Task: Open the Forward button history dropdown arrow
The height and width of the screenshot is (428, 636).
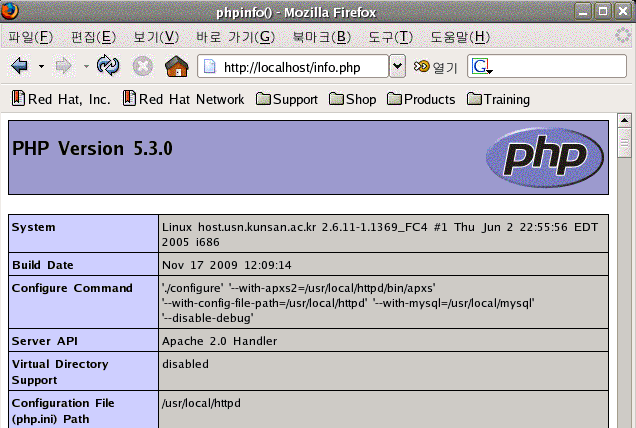Action: coord(86,66)
